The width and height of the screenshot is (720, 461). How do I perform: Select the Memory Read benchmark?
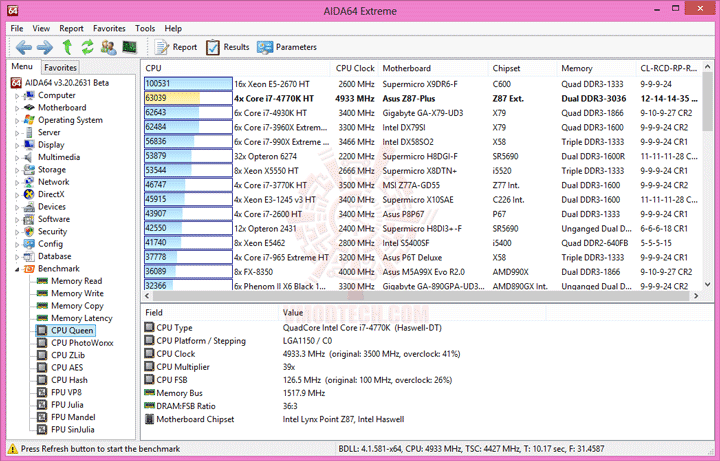coord(76,281)
